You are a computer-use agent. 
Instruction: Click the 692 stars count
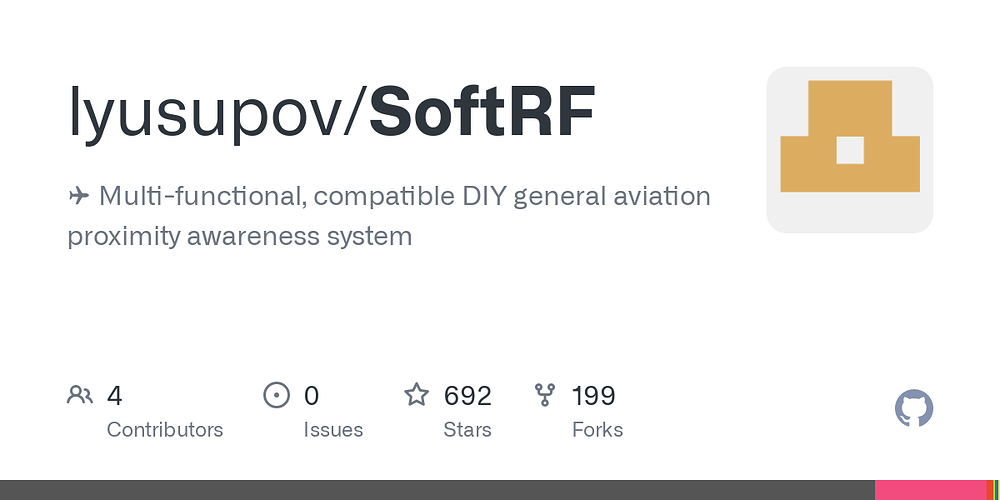click(x=467, y=396)
